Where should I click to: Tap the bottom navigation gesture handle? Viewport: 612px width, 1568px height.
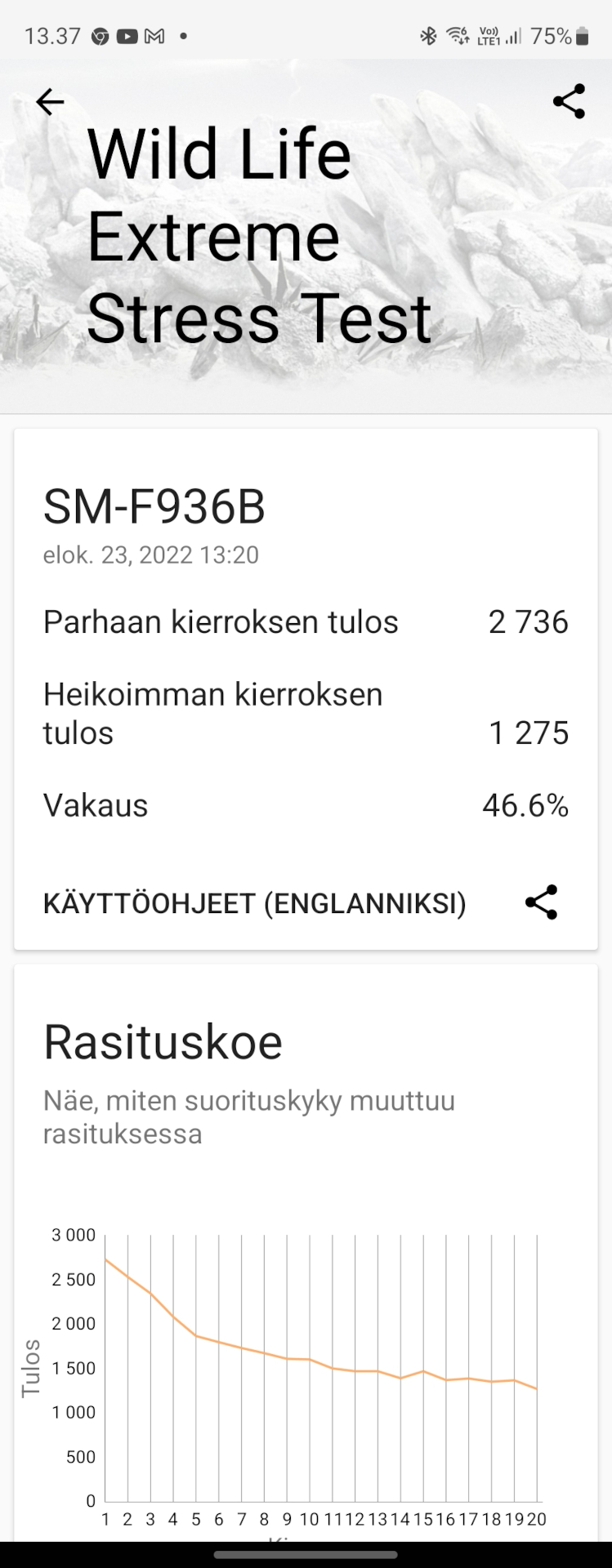[306, 1555]
